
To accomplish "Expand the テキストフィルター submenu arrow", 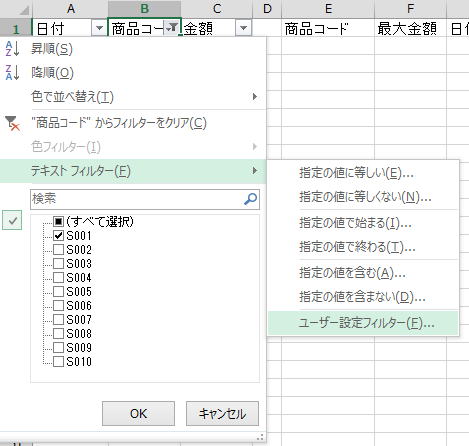I will [x=255, y=171].
